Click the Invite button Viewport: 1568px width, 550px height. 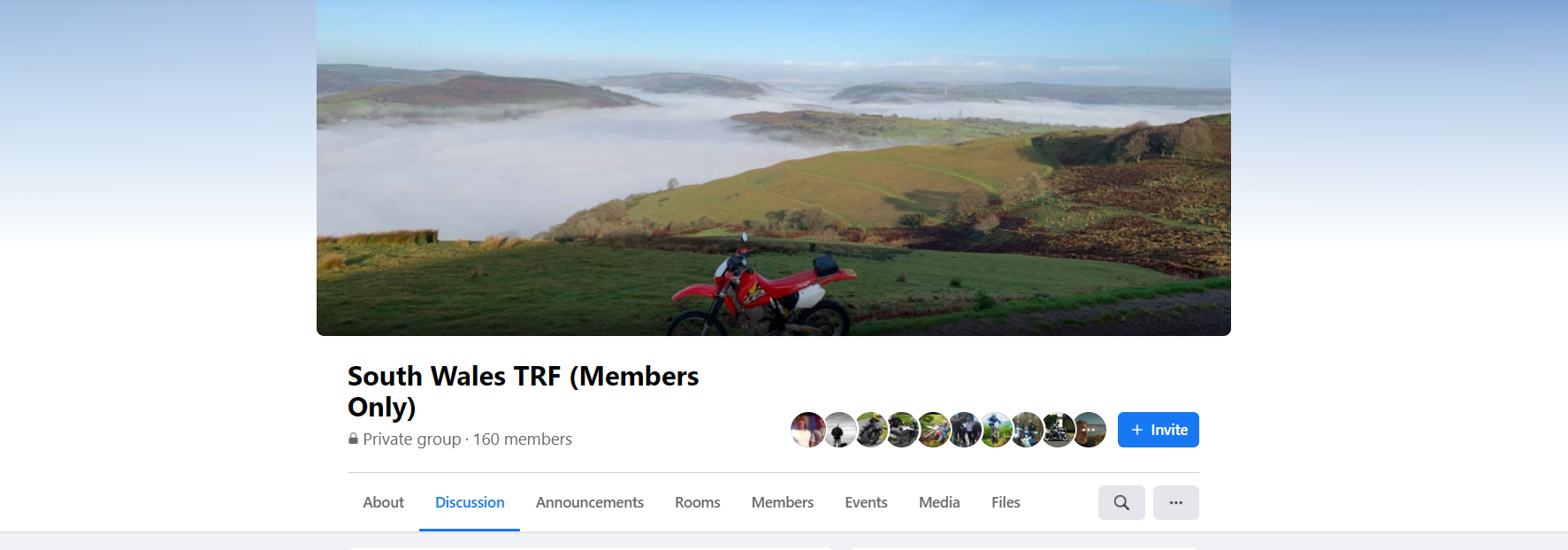1159,430
